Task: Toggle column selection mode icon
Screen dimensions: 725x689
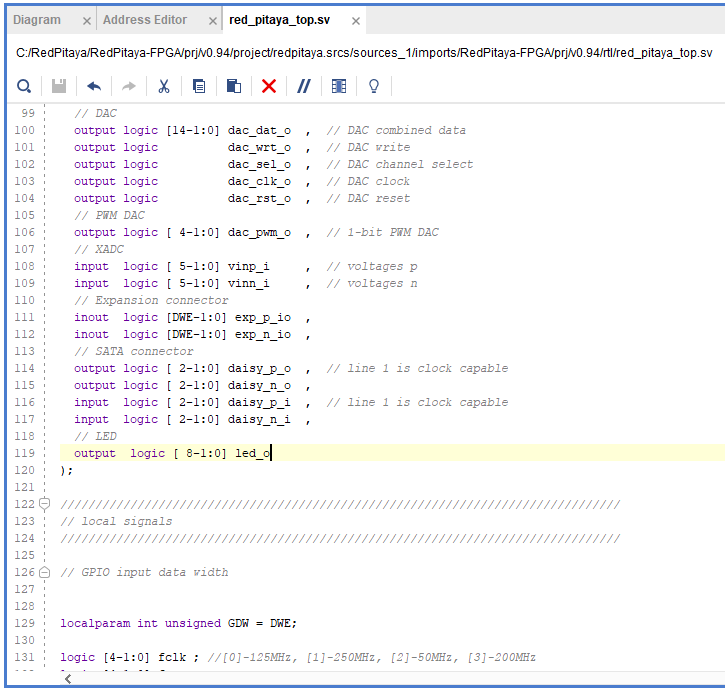Action: point(339,86)
